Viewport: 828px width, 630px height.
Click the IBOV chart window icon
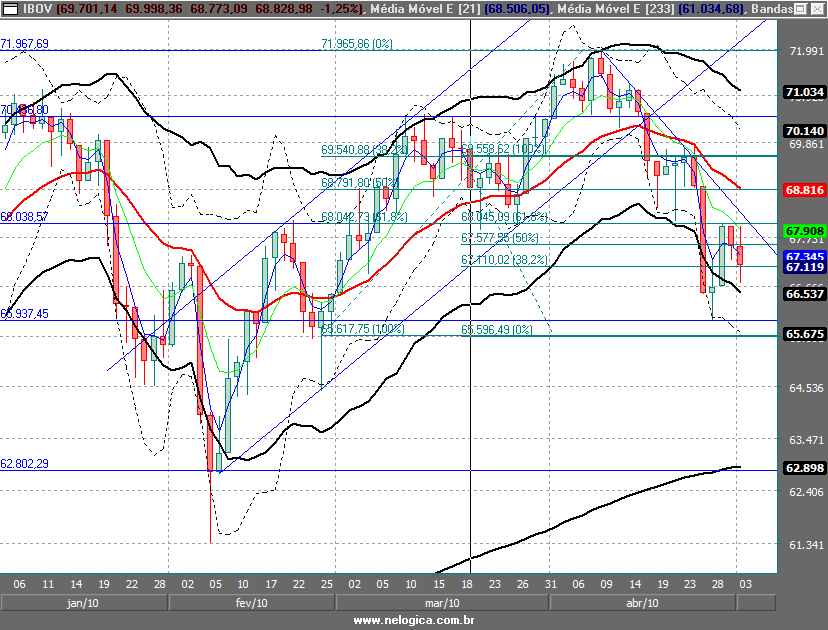(10, 8)
